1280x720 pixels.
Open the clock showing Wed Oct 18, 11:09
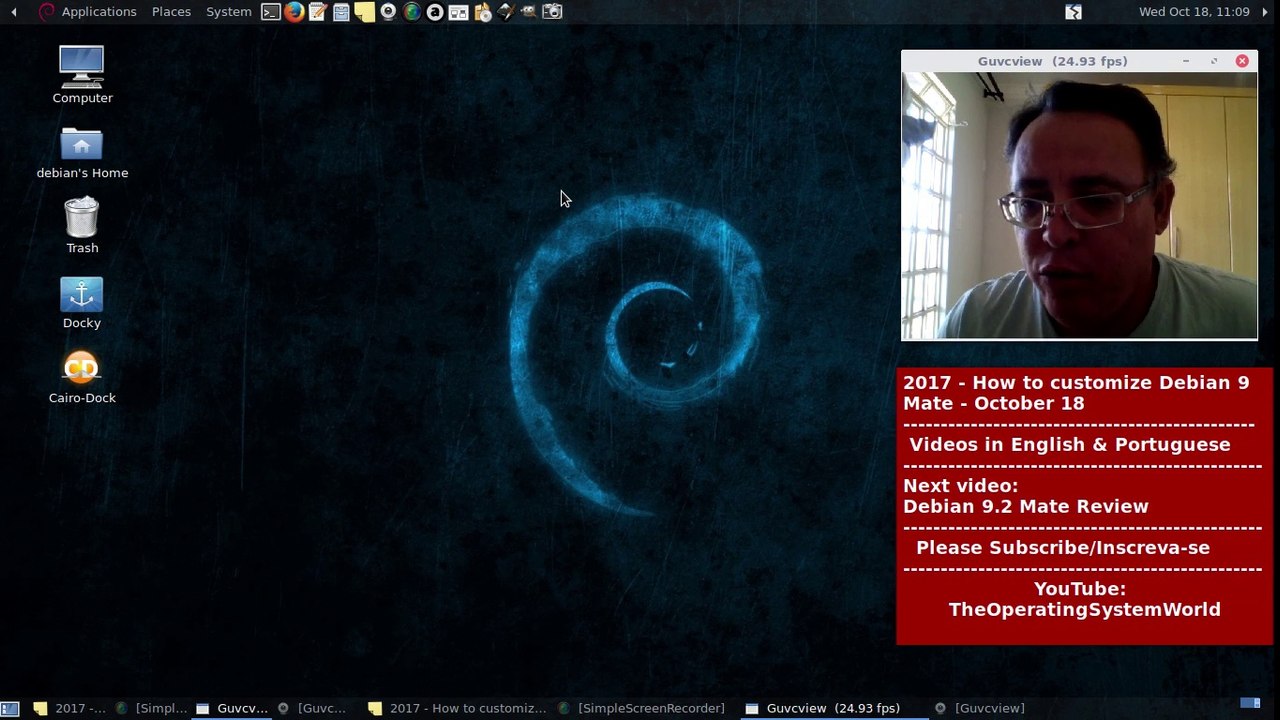(1194, 12)
